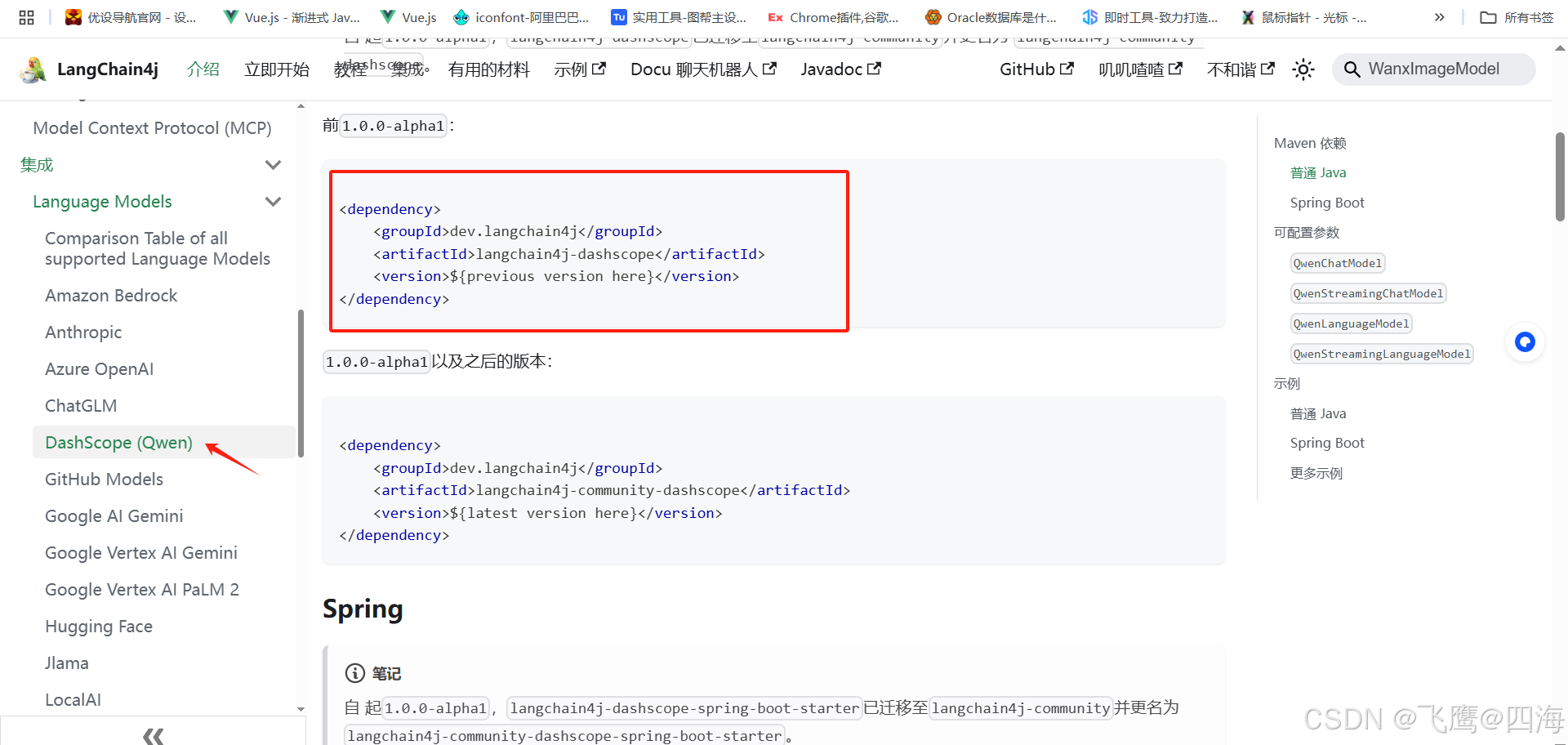Click the sidebar scrollbar thumb

[x=301, y=382]
